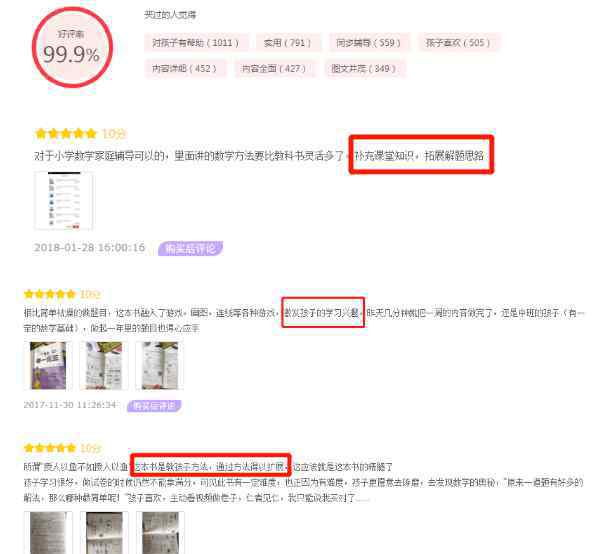Filter by 内容详细 (452) tag
The image size is (616, 554).
184,68
